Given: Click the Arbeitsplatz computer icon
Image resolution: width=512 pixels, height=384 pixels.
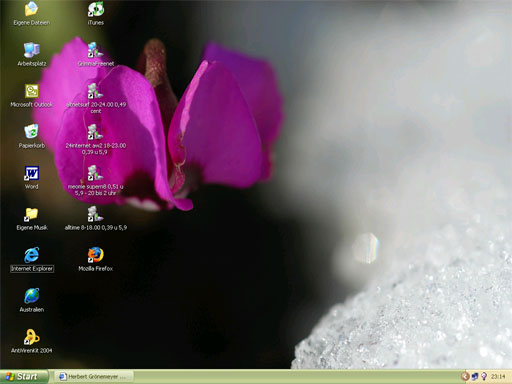Looking at the screenshot, I should coord(32,50).
